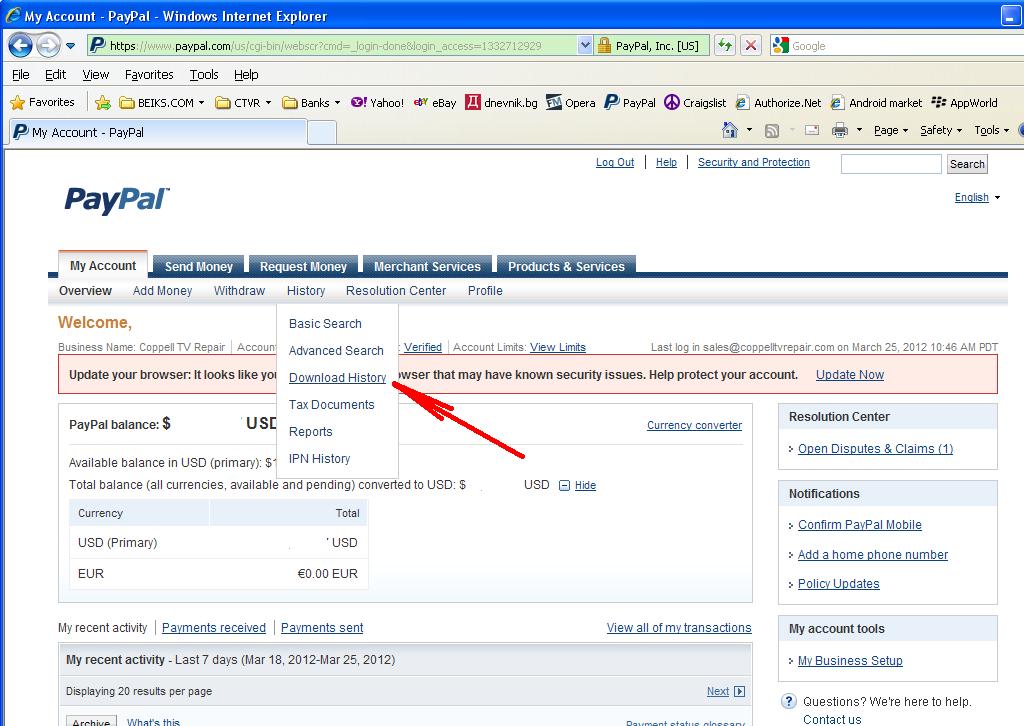Expand the Print options dropdown arrow

click(x=859, y=131)
